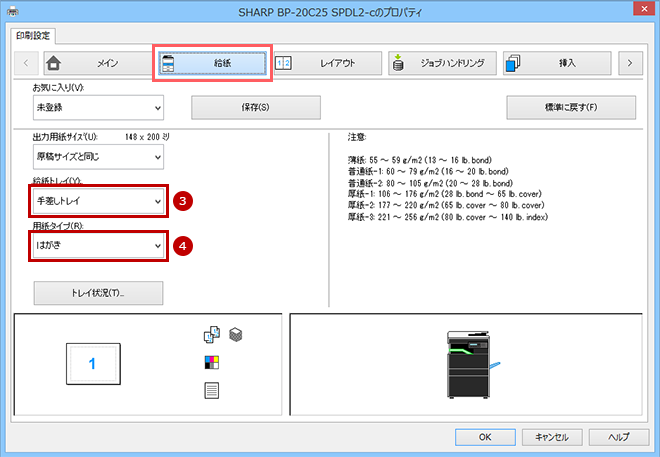Open the レイアウト tab

point(328,63)
